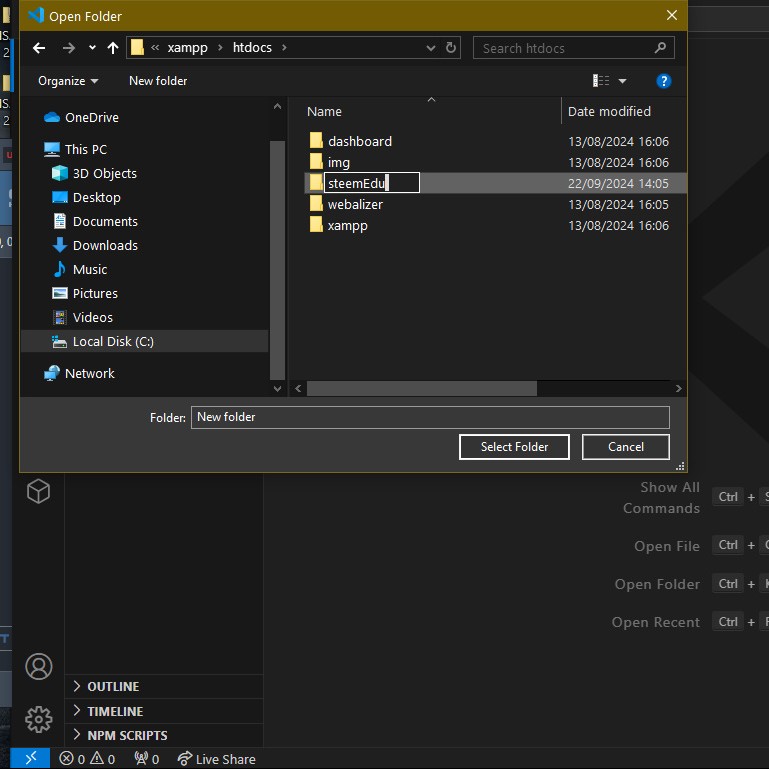The image size is (769, 769).
Task: Refresh the htdocs folder view
Action: [451, 48]
